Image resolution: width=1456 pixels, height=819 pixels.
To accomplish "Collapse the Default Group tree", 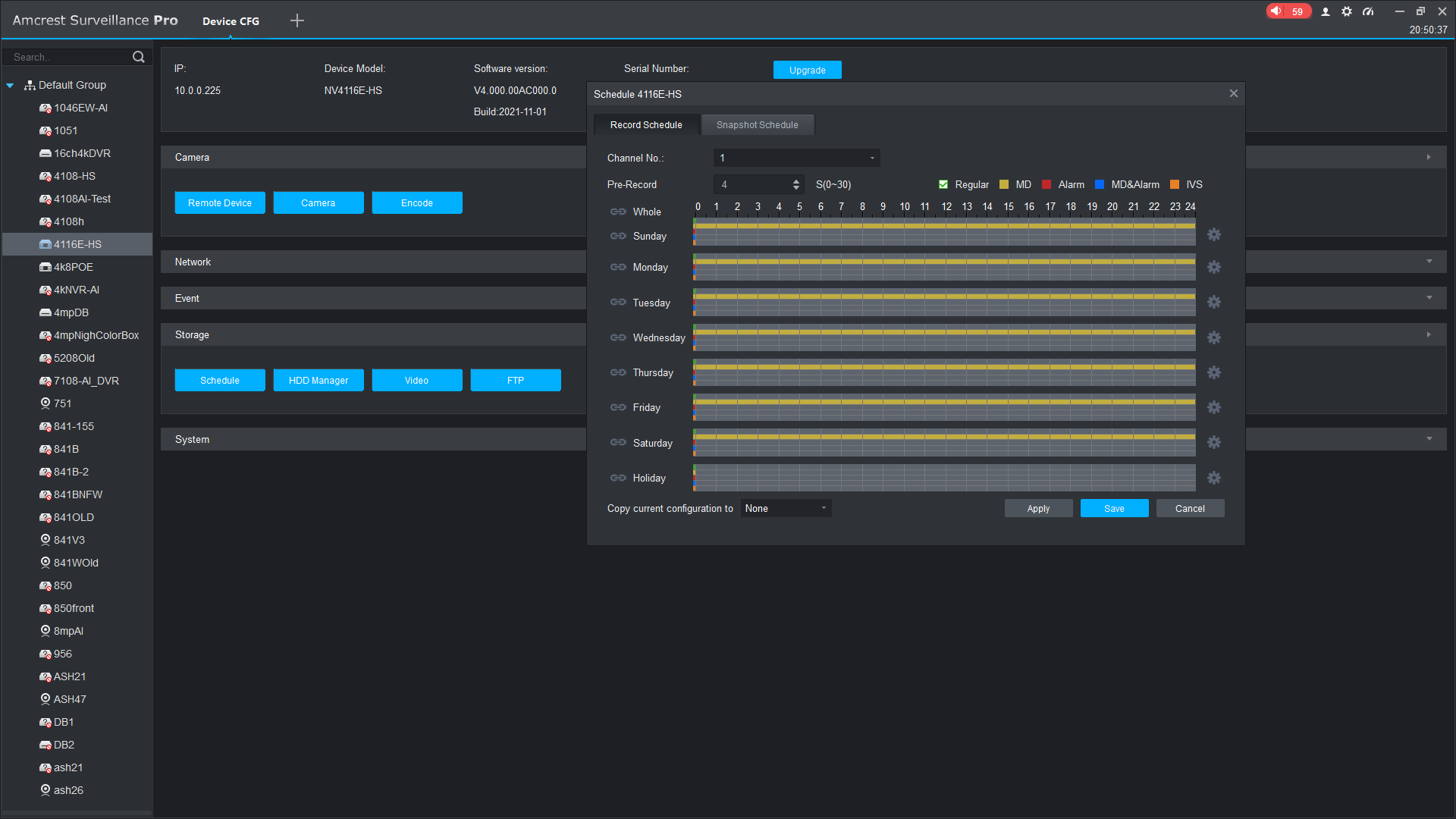I will [10, 86].
